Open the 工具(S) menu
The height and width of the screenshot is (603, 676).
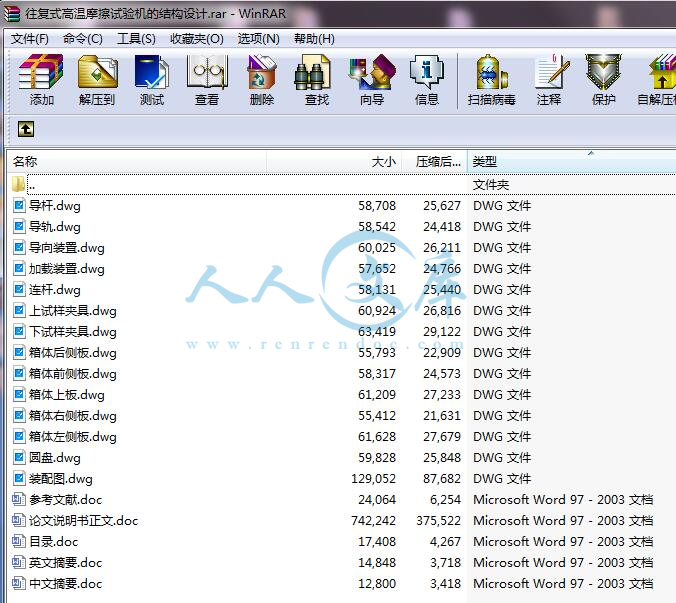pyautogui.click(x=136, y=39)
